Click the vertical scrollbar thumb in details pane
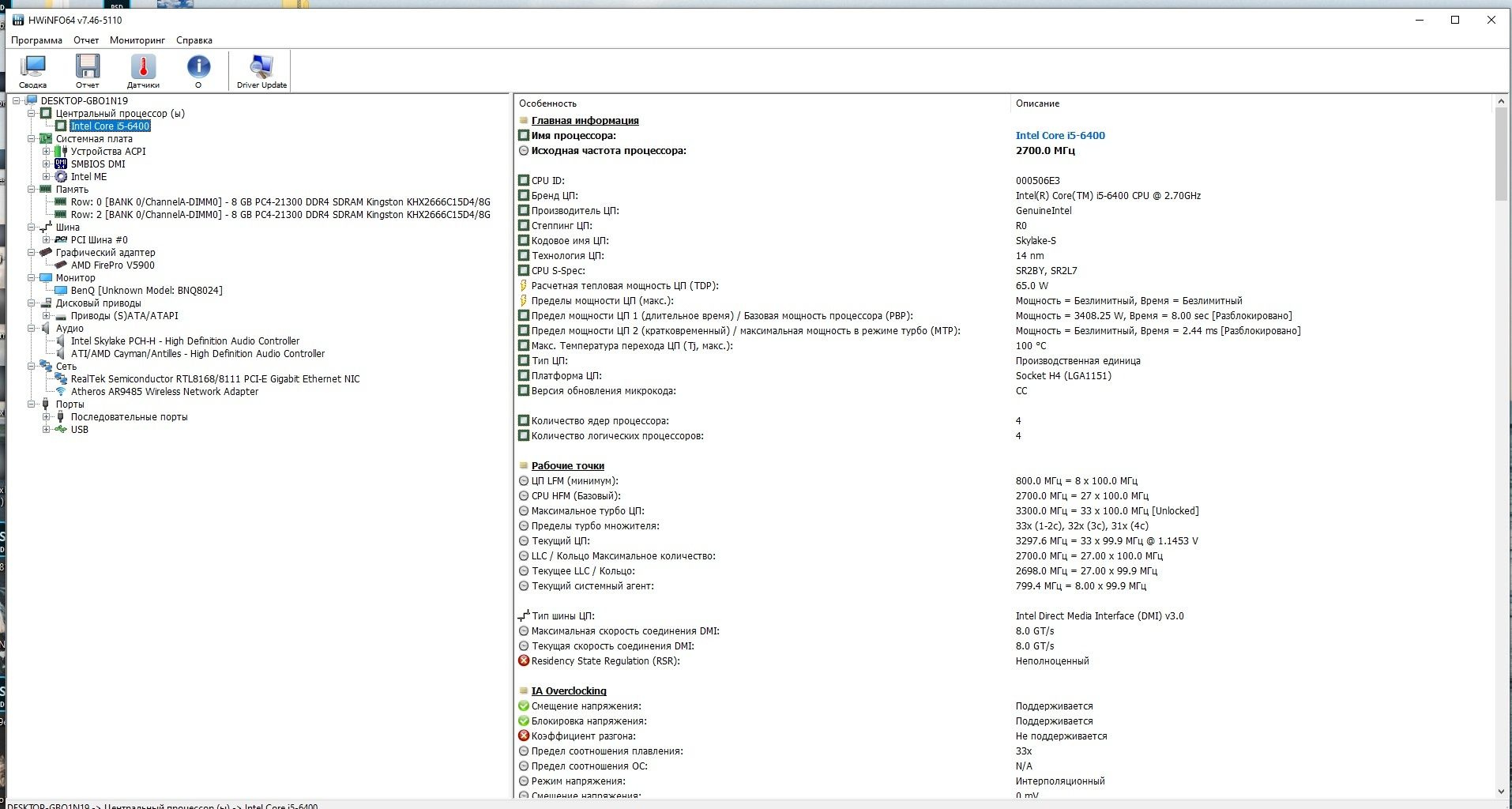This screenshot has height=809, width=1512. pos(1501,154)
